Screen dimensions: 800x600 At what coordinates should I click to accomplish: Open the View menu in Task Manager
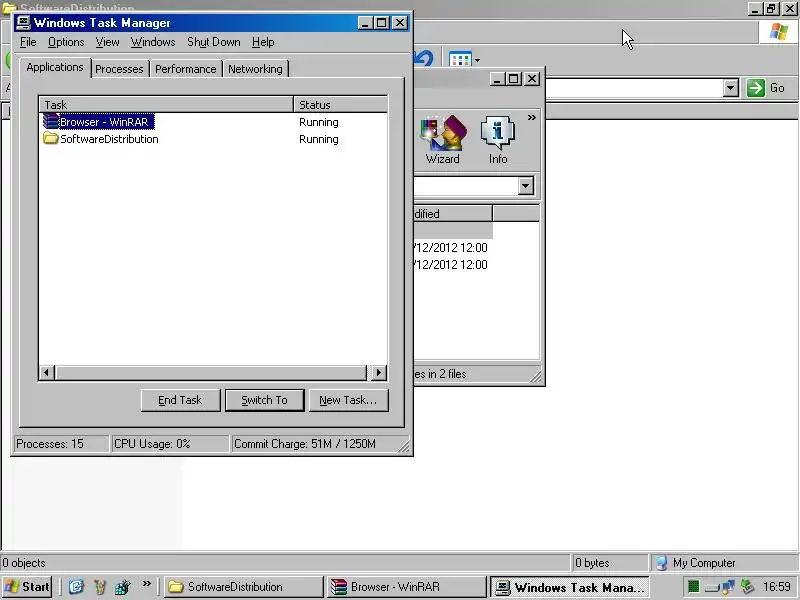click(x=108, y=42)
